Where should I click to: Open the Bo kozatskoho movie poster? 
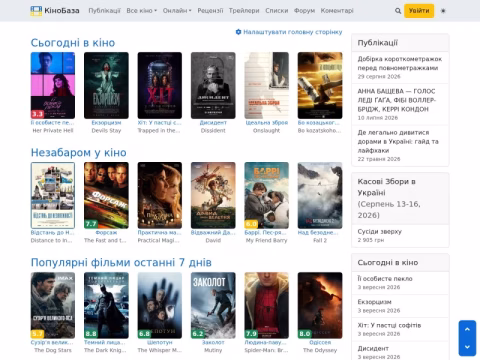[320, 85]
